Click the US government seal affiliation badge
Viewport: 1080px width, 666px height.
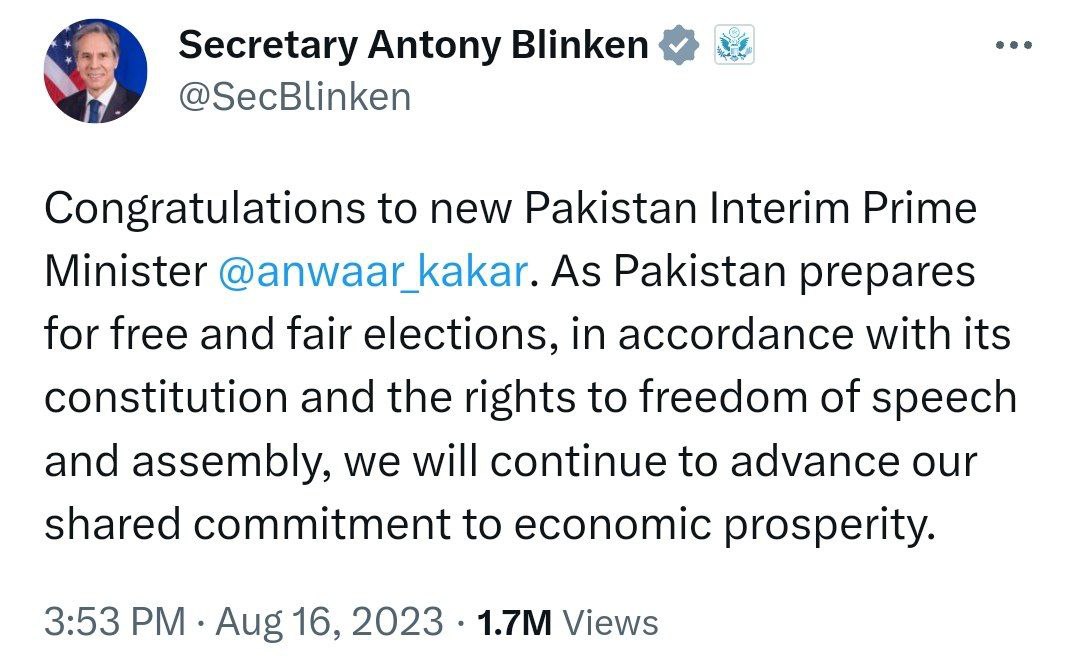pyautogui.click(x=734, y=46)
